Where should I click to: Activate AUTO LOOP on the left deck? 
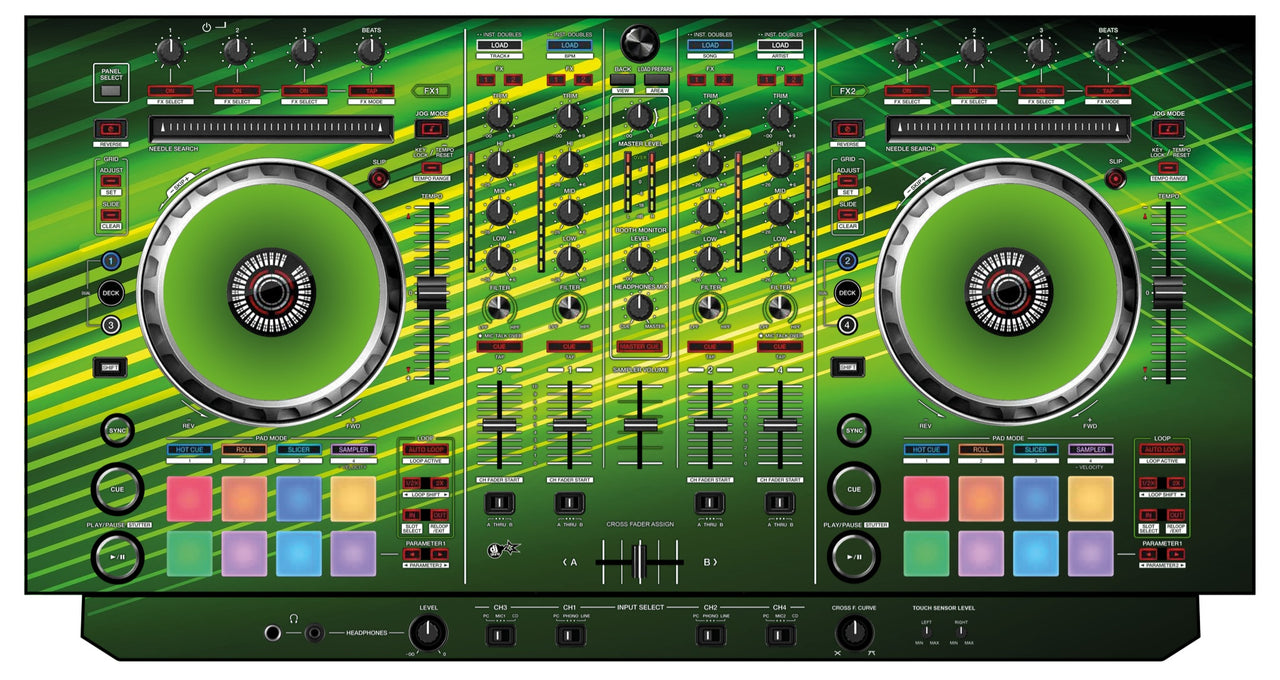click(426, 451)
